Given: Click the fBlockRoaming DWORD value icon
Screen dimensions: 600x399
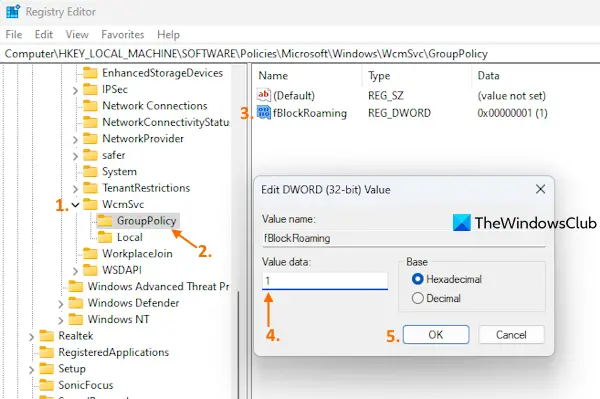Looking at the screenshot, I should (x=264, y=113).
